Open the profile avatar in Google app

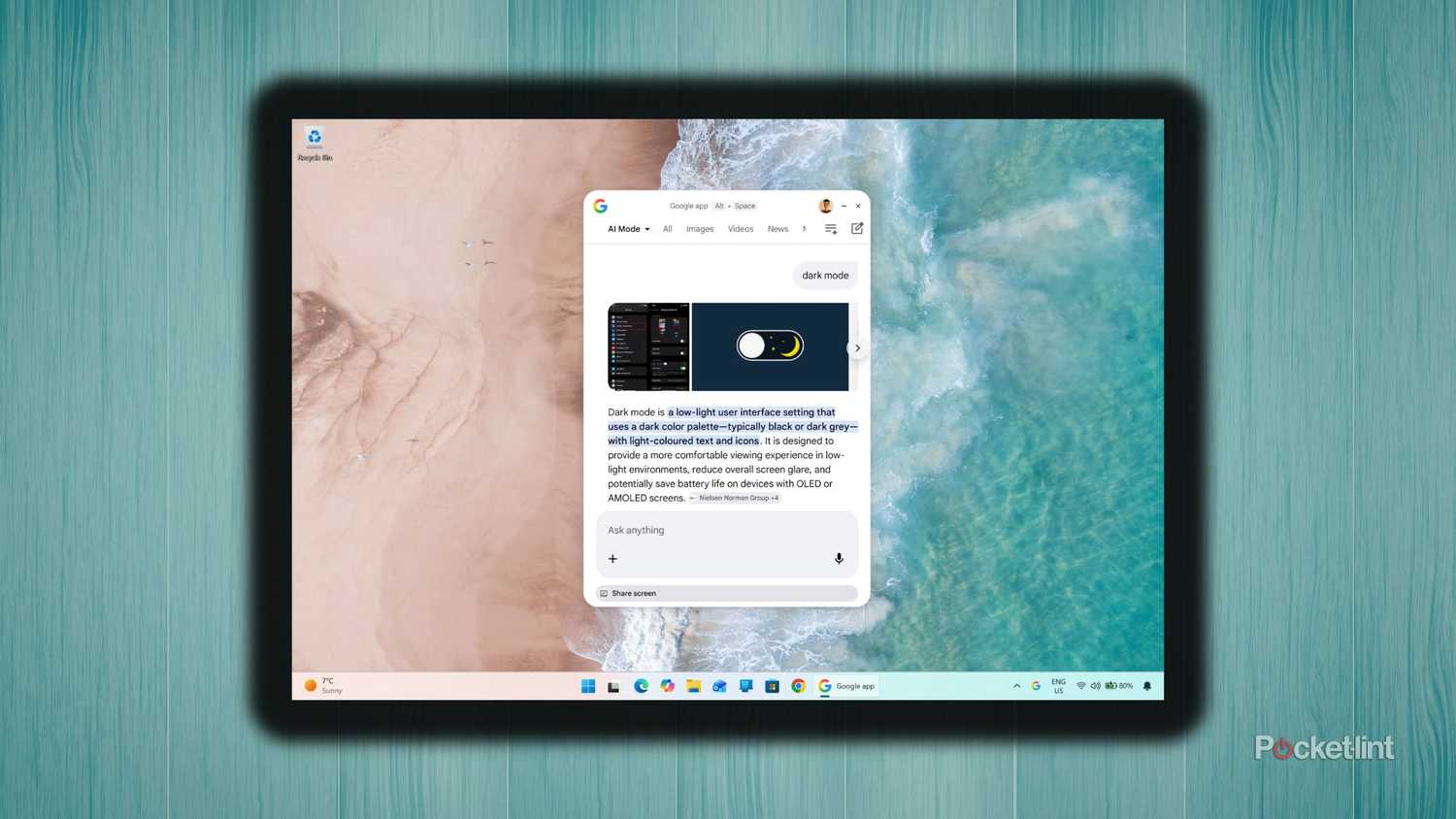point(825,206)
